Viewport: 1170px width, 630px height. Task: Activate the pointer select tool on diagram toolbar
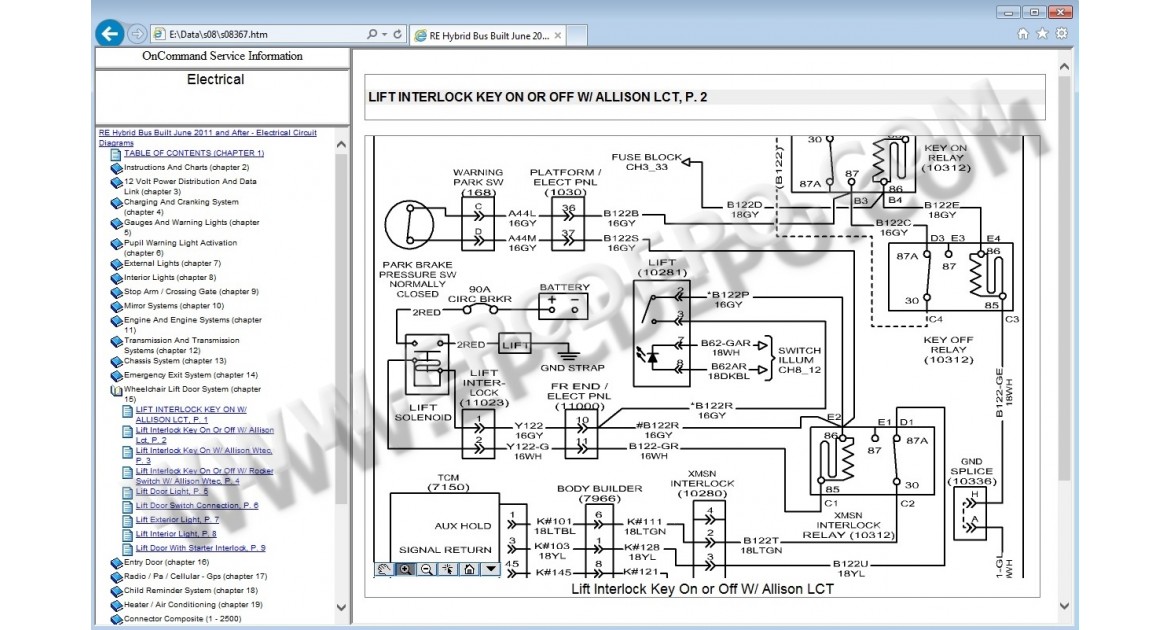(448, 569)
